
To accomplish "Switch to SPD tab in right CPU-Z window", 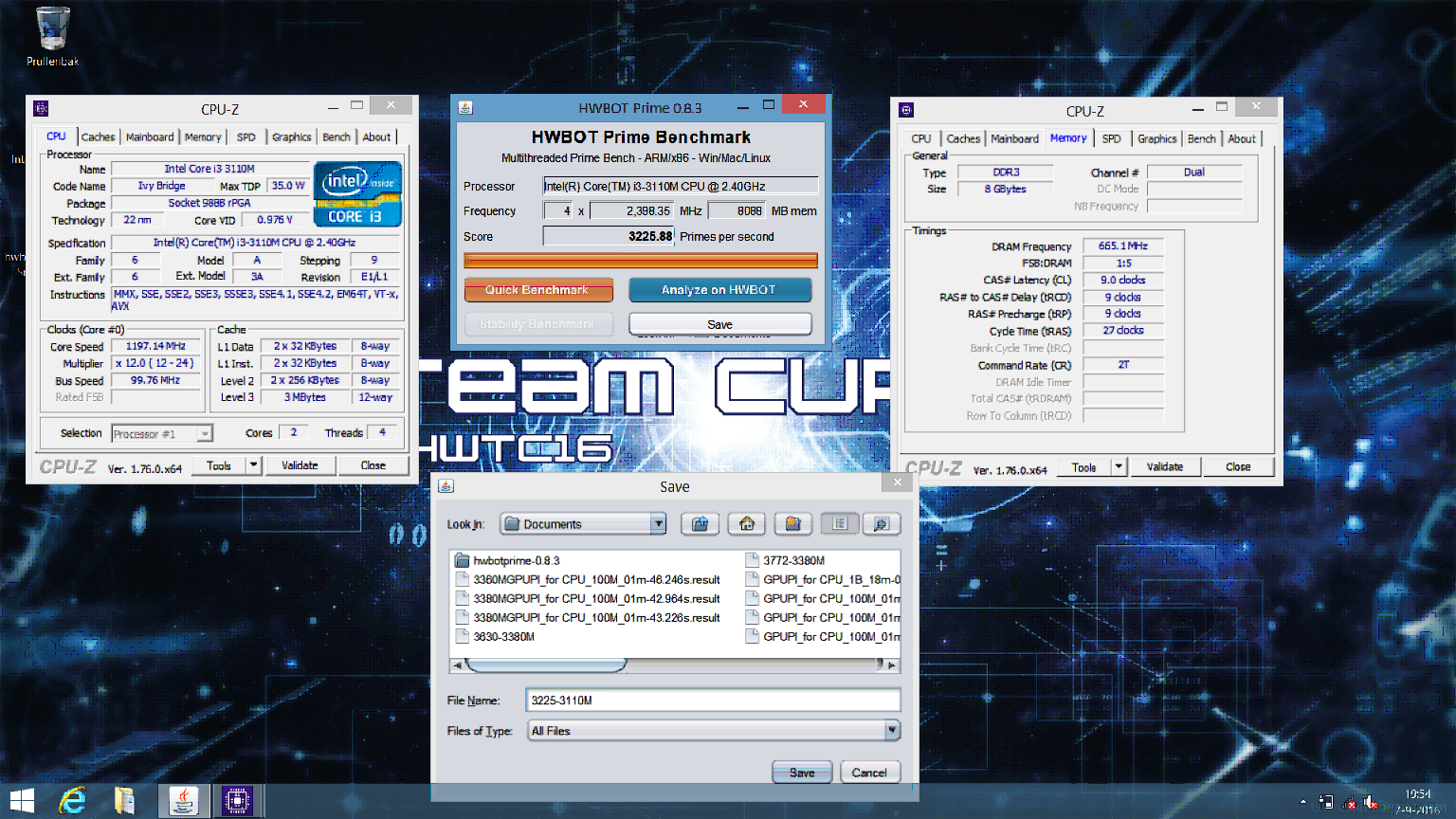I will tap(1112, 138).
